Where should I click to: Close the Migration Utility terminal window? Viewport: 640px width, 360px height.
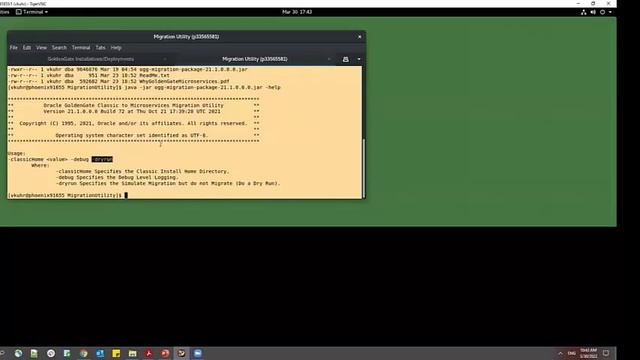(360, 37)
